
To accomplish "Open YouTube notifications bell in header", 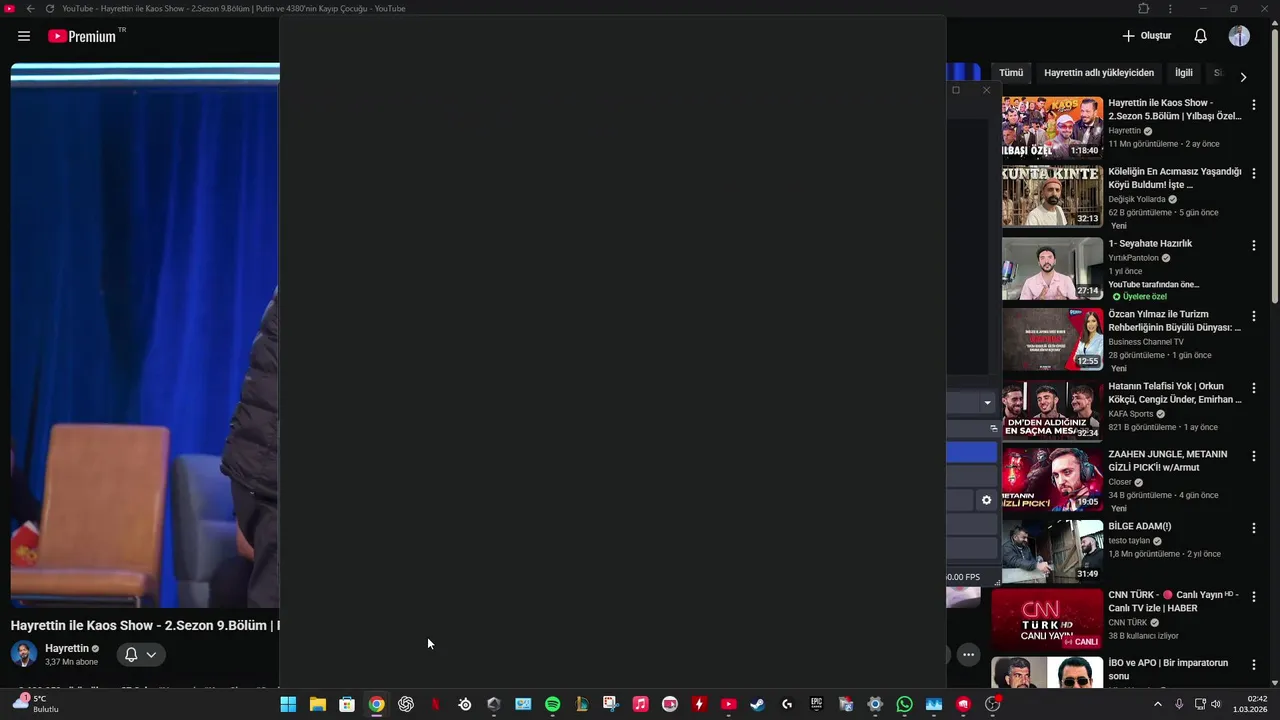I will click(1200, 36).
